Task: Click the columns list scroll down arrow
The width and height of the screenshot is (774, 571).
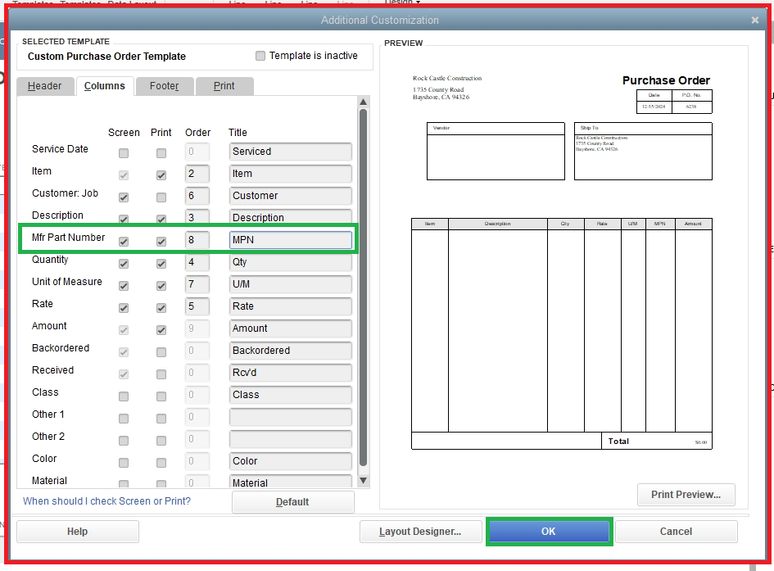Action: click(363, 480)
